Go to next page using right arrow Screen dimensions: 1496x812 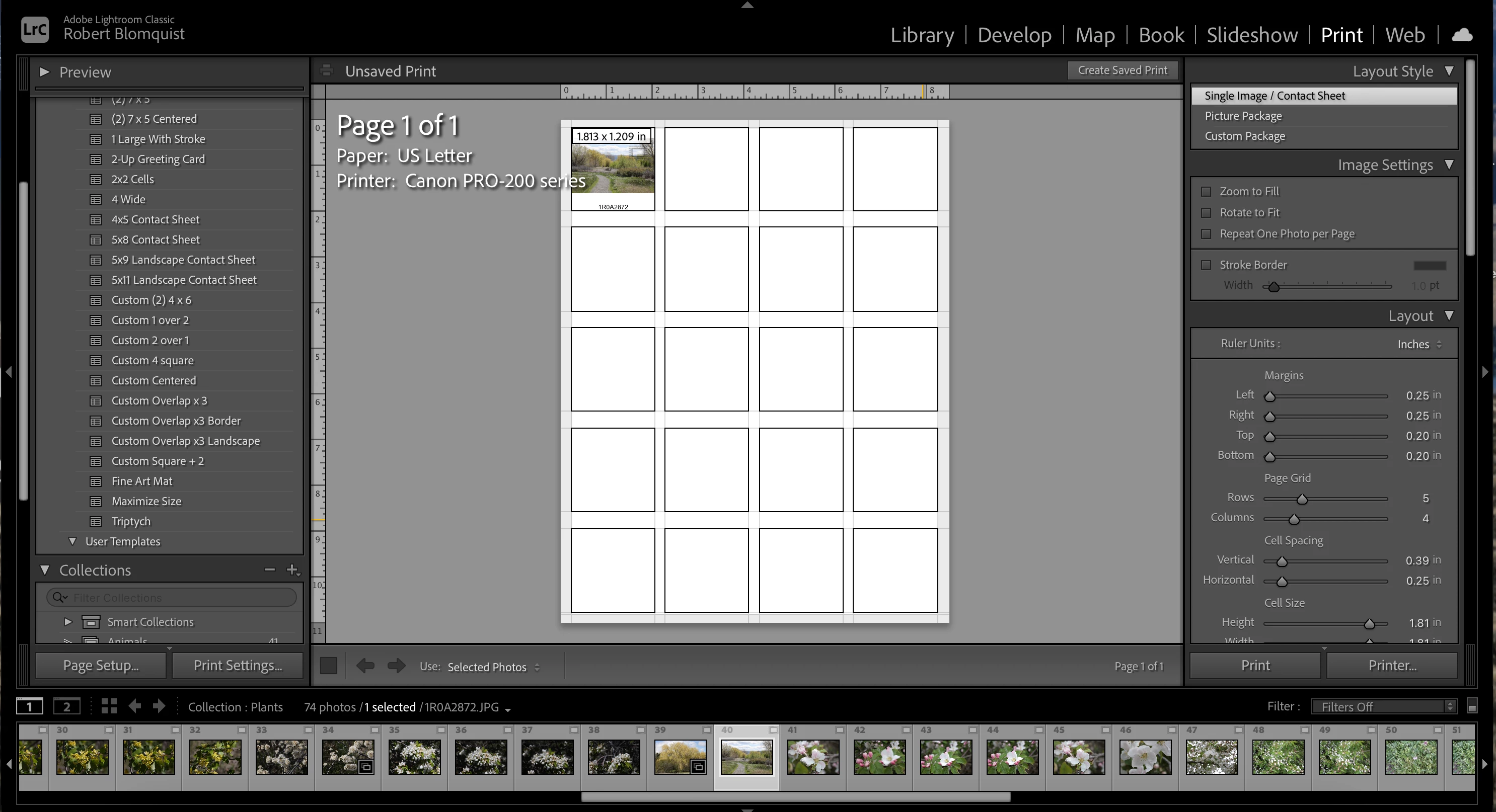click(396, 666)
